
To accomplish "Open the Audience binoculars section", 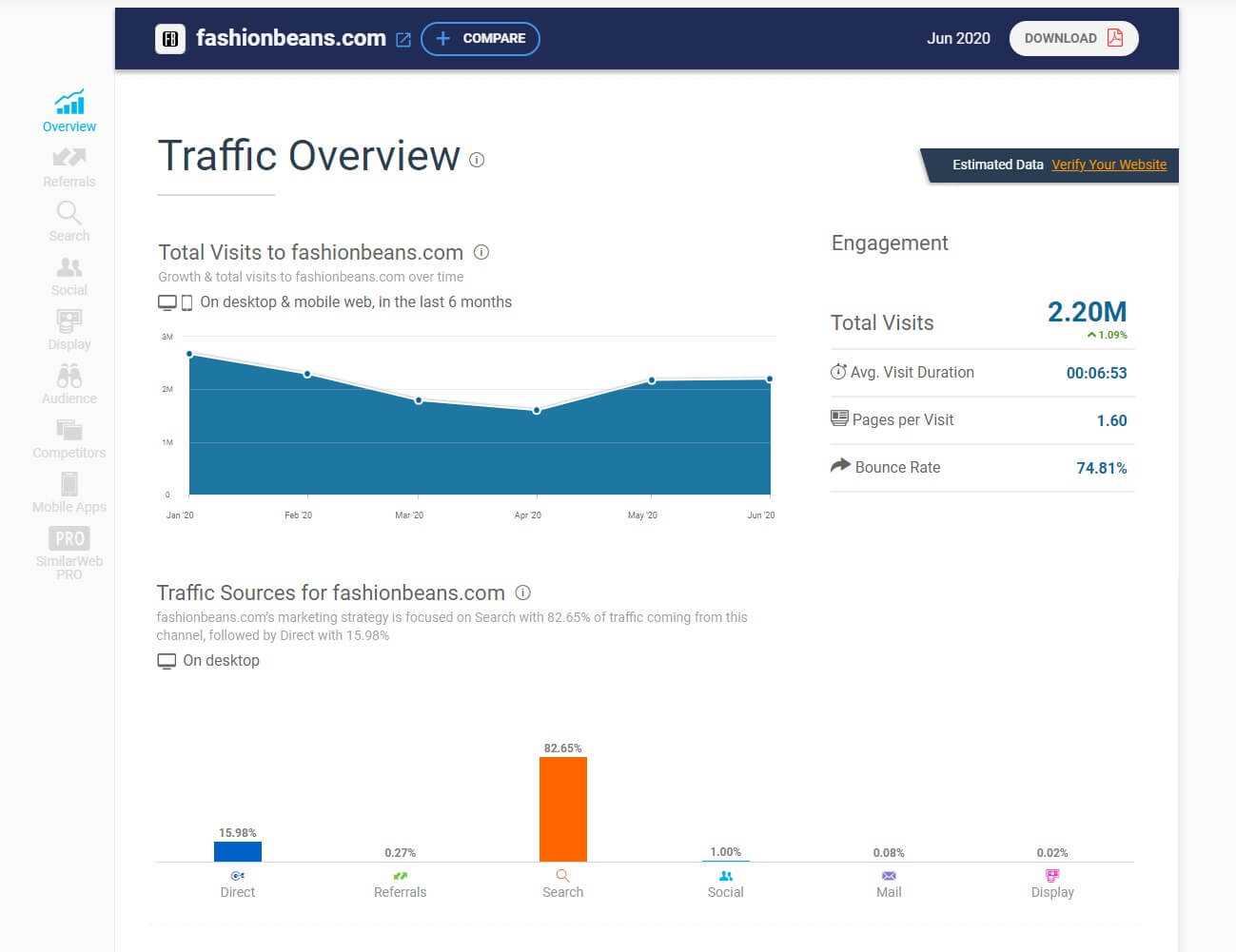I will tap(69, 384).
